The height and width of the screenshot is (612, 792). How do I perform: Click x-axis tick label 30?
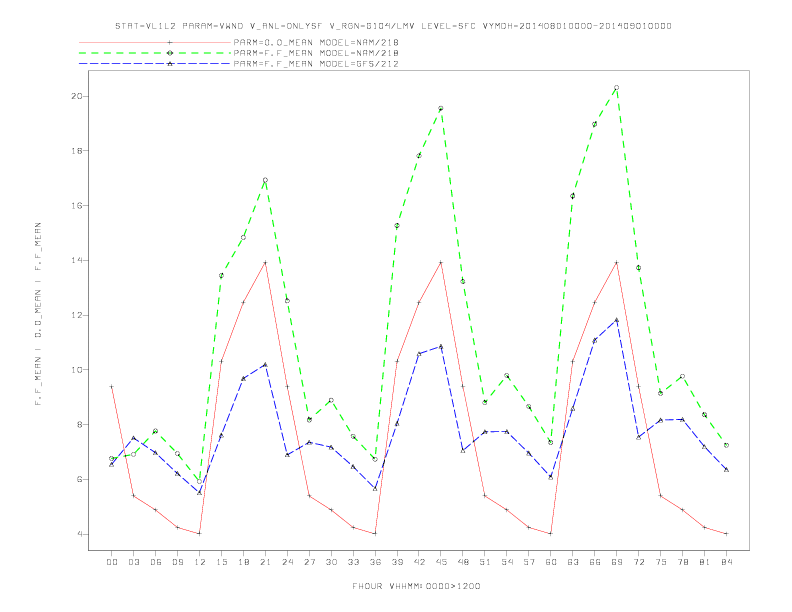(x=331, y=562)
